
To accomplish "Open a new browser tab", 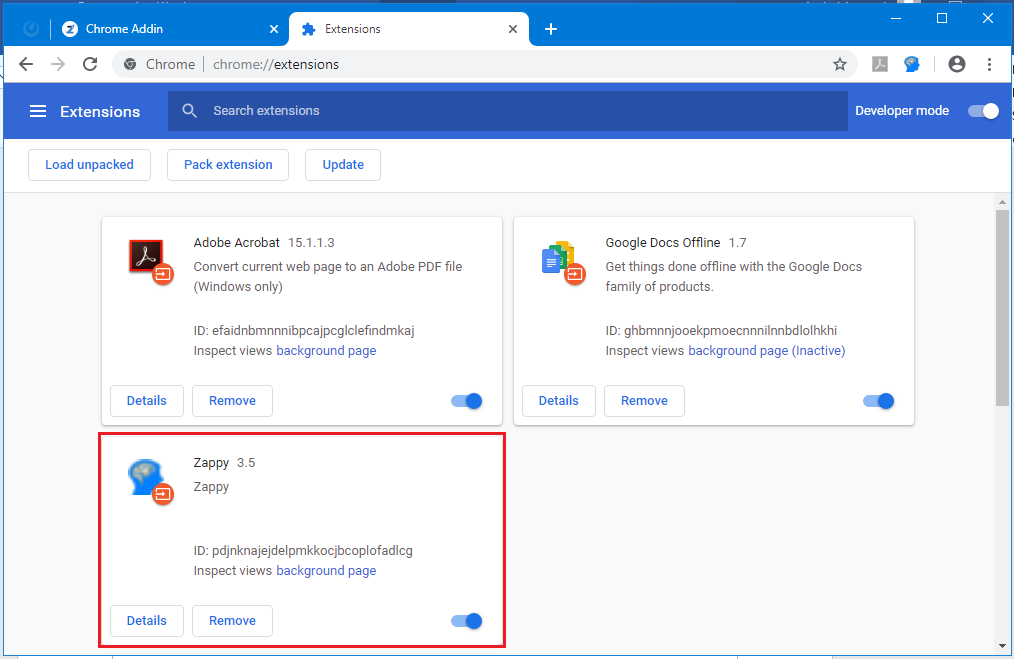I will pos(550,29).
